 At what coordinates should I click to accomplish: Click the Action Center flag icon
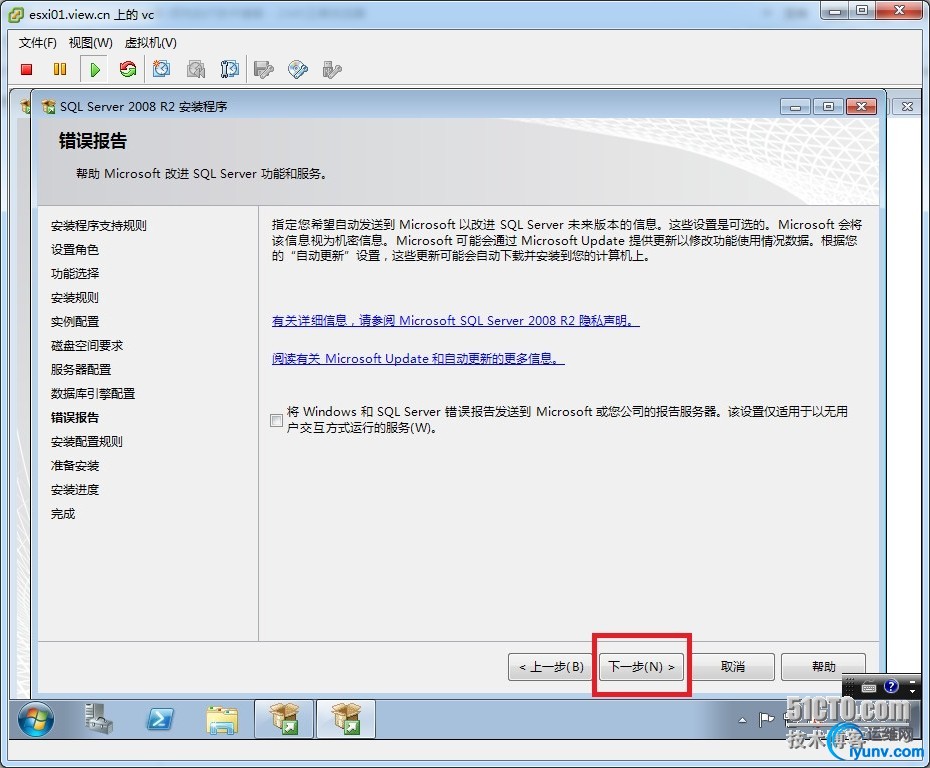(766, 719)
